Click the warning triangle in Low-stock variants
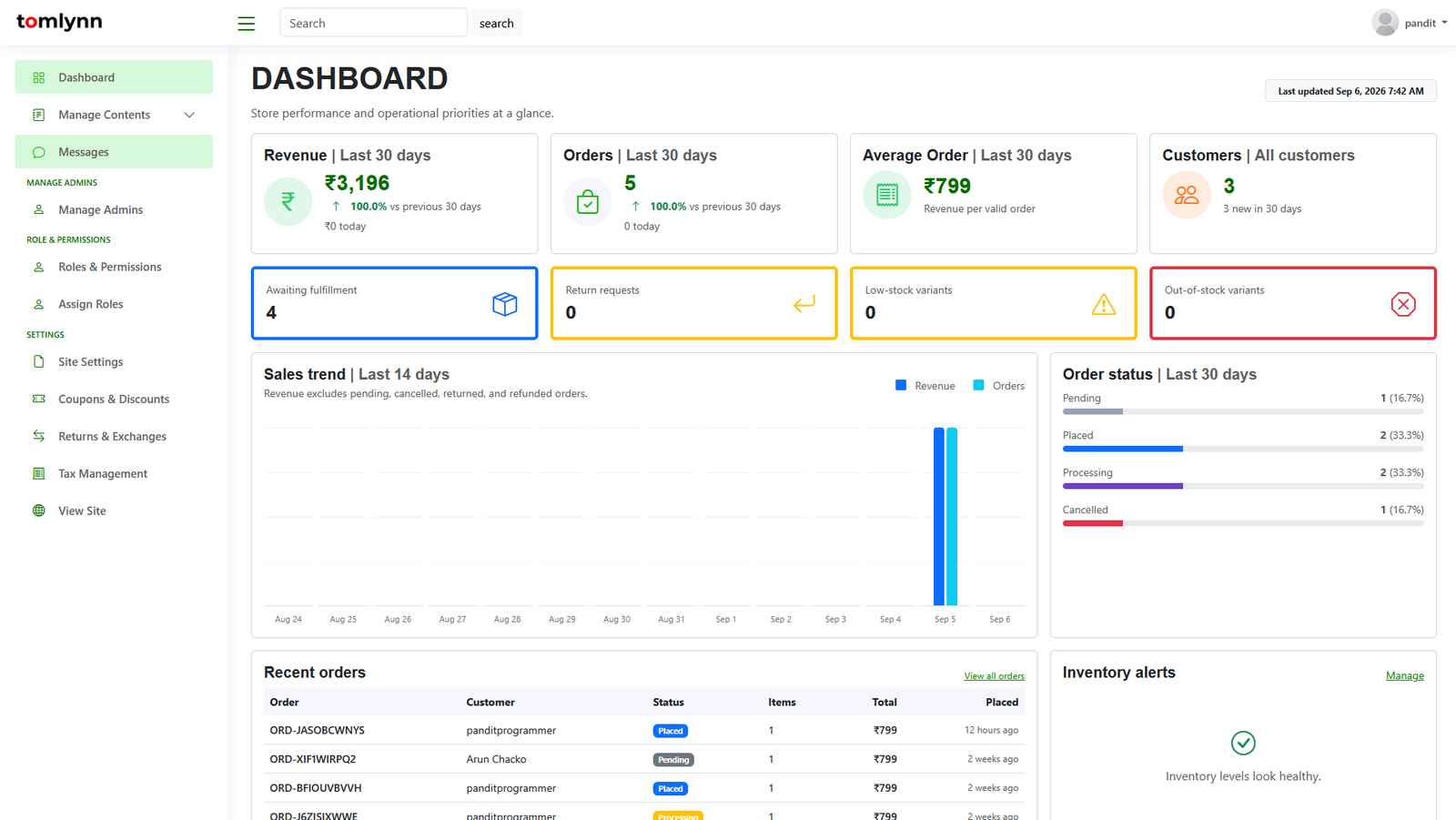This screenshot has height=820, width=1456. (x=1104, y=304)
